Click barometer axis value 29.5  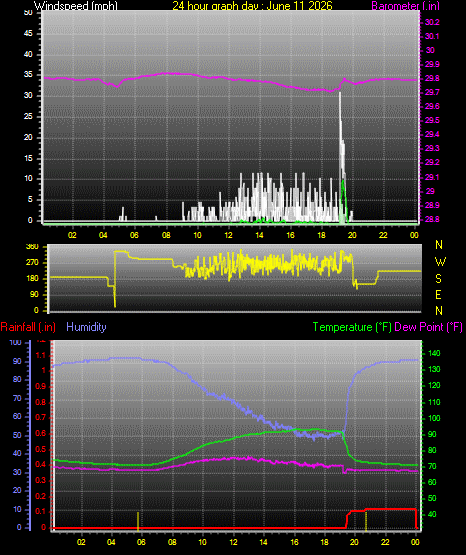pyautogui.click(x=432, y=120)
